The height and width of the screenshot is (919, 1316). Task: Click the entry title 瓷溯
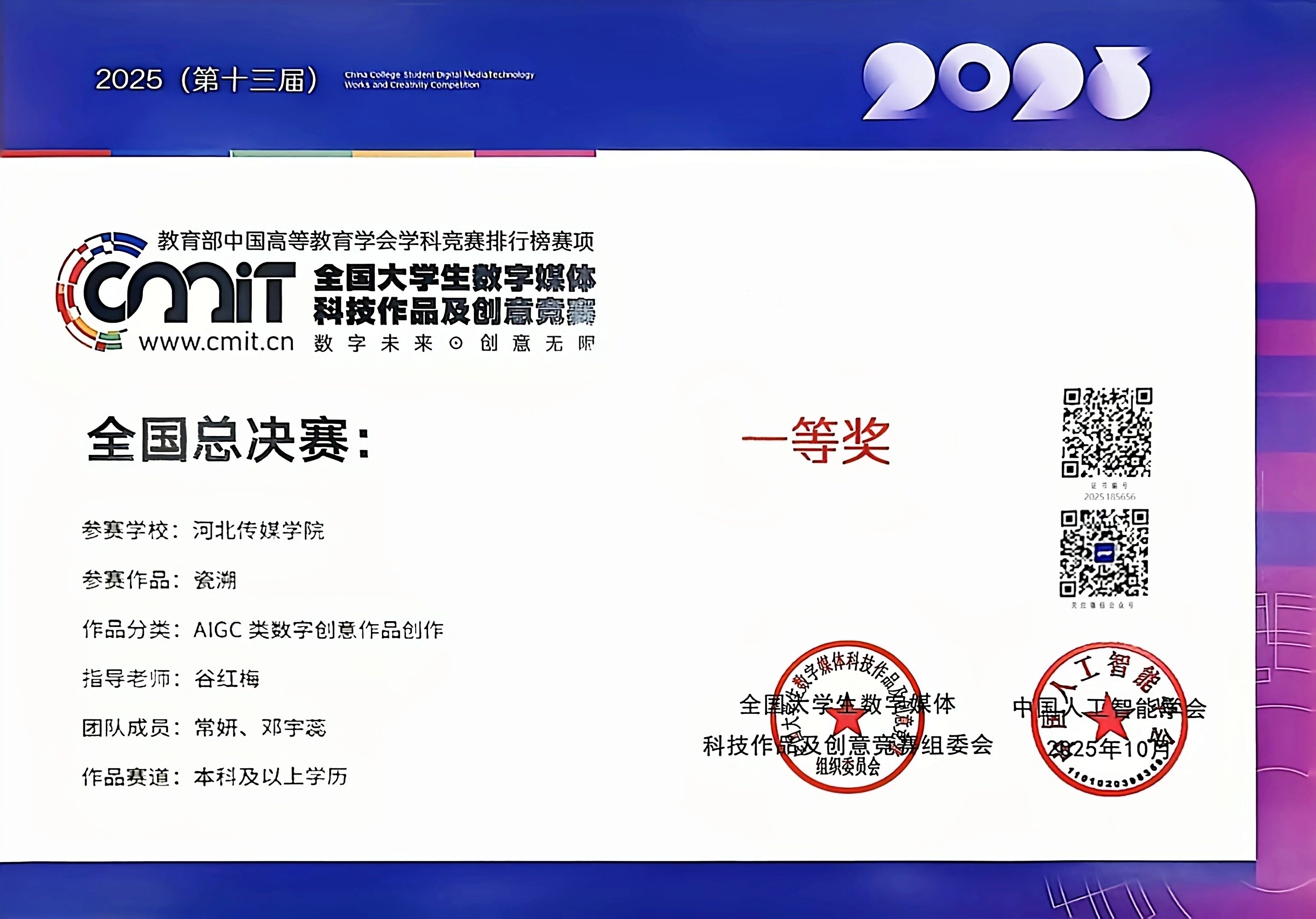215,580
